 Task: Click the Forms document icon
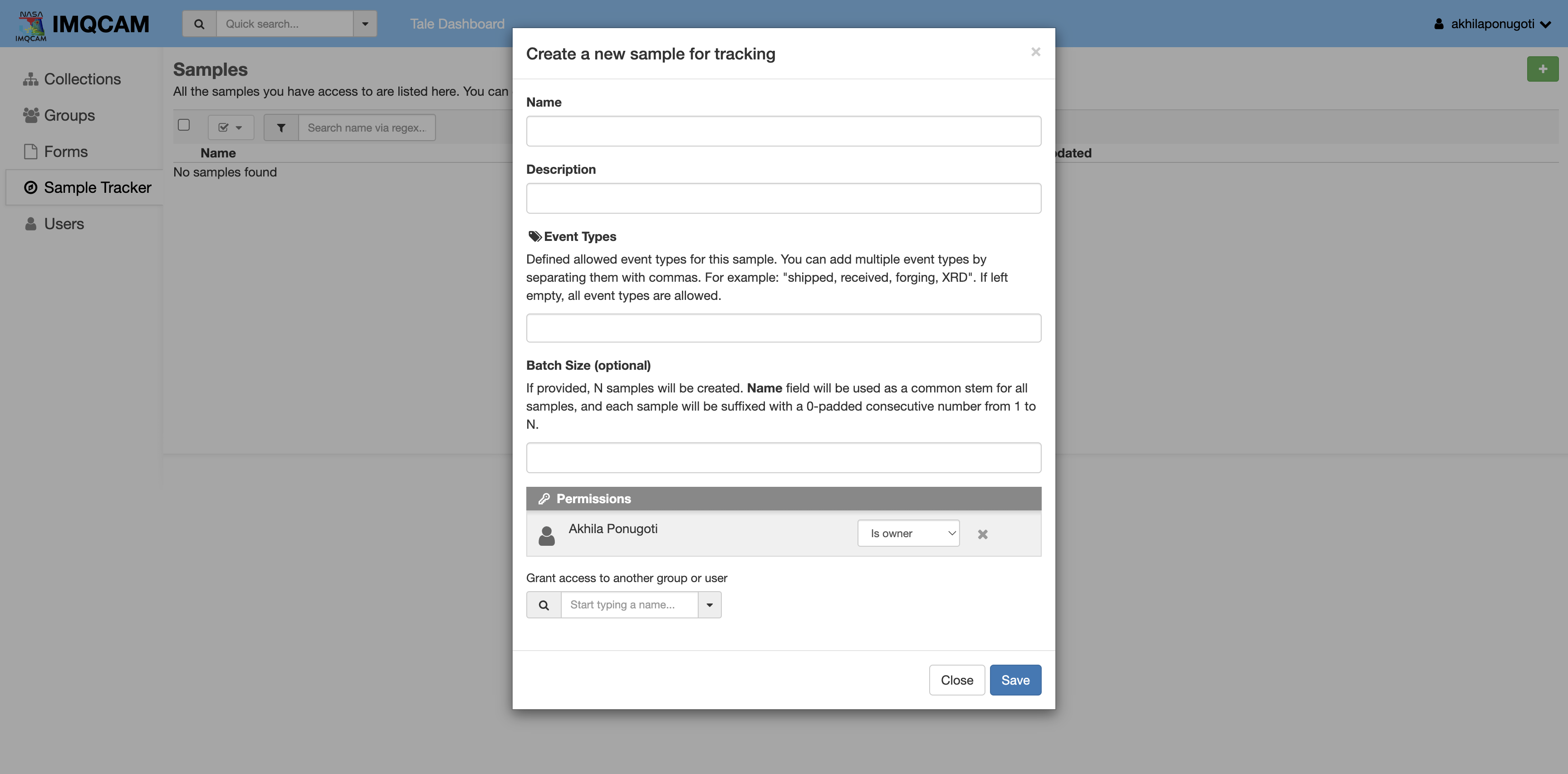coord(30,152)
